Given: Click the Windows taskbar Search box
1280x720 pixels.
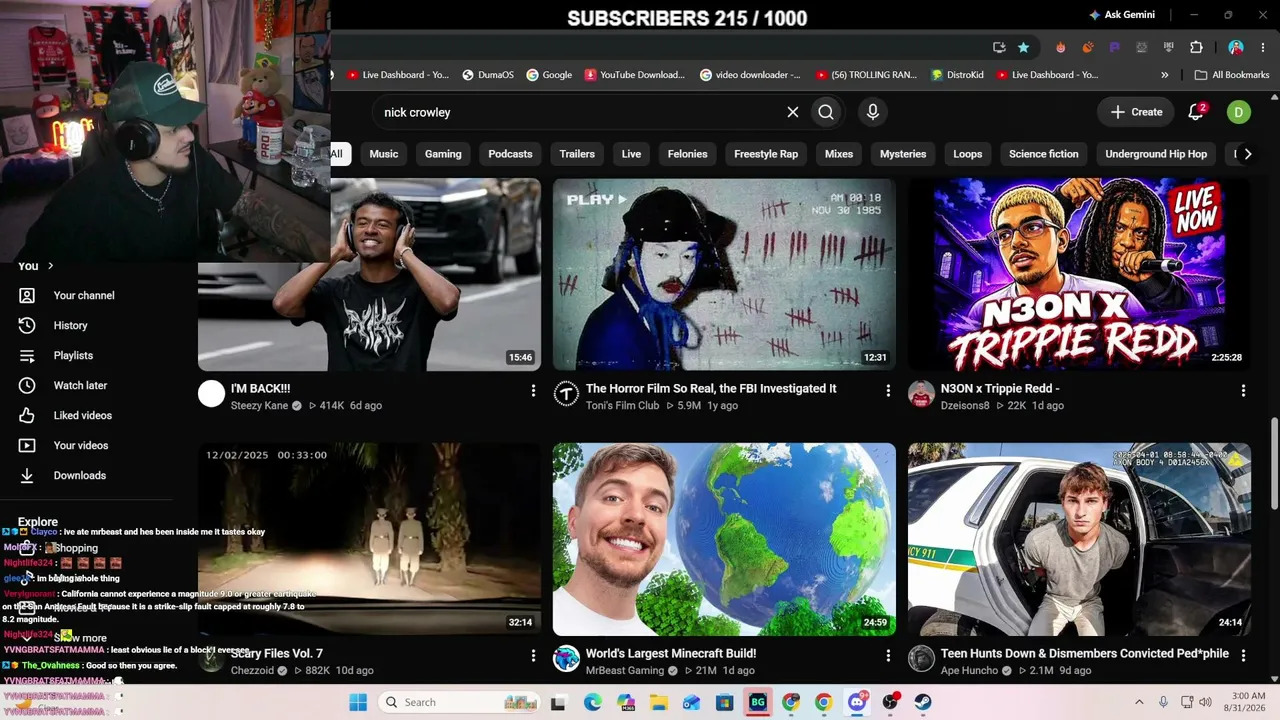Looking at the screenshot, I should pyautogui.click(x=459, y=702).
